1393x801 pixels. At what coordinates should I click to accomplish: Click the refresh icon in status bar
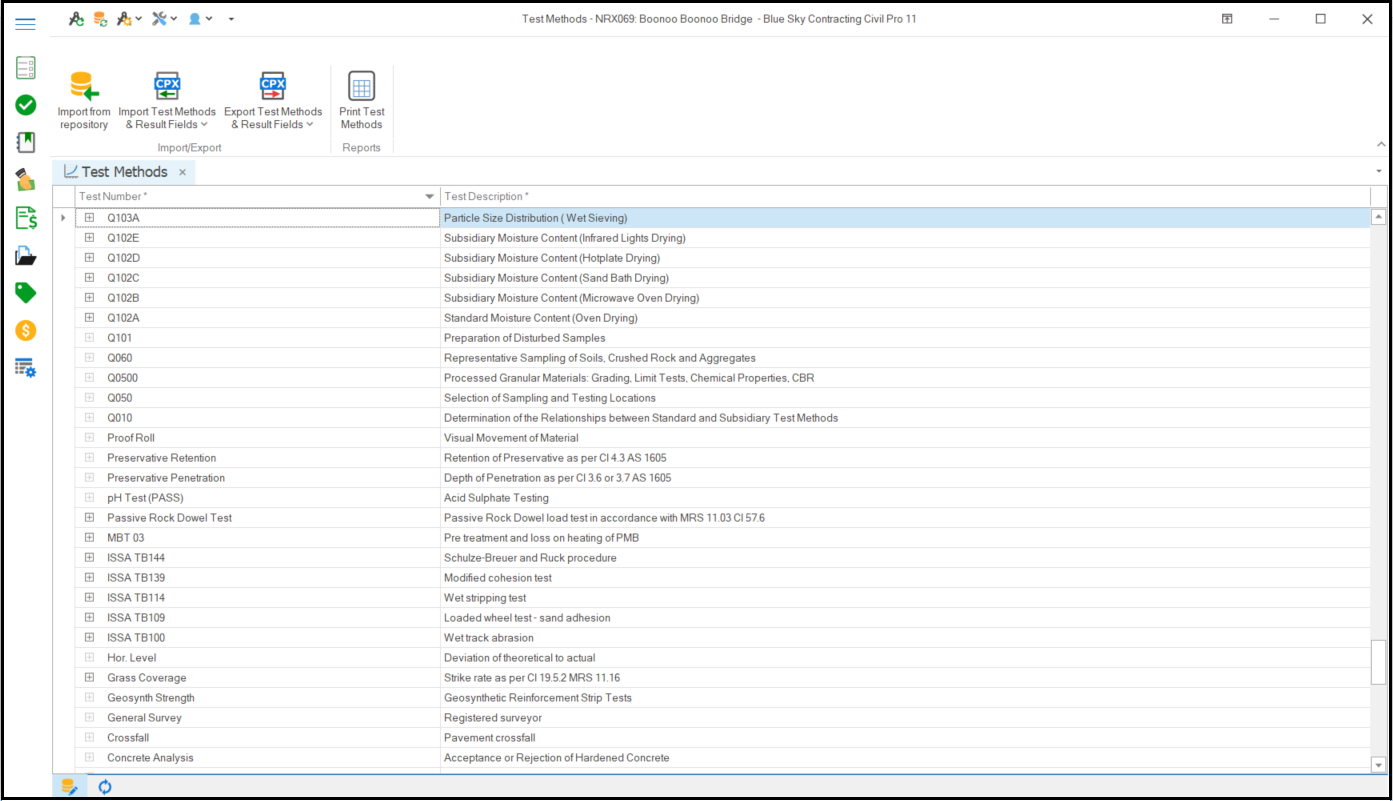[x=105, y=787]
